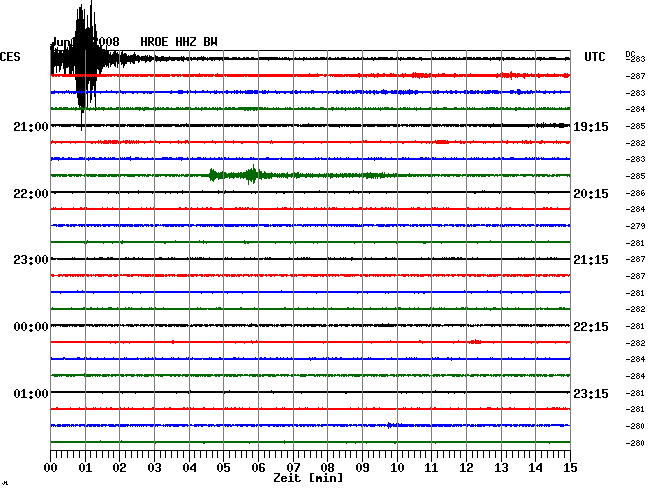Click the large black earthquake waveform burst
650x494 pixels.
85,62
